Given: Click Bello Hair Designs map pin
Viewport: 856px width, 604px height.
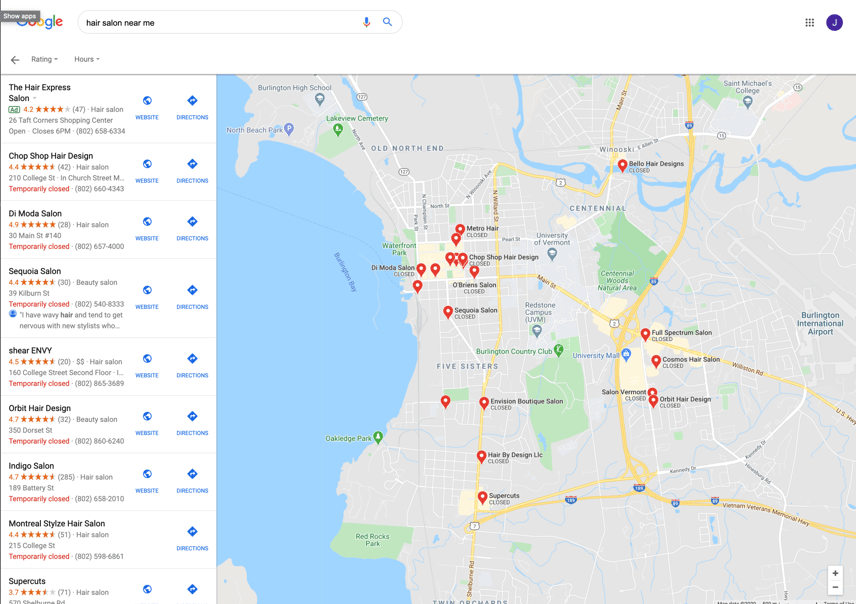Looking at the screenshot, I should pos(622,165).
